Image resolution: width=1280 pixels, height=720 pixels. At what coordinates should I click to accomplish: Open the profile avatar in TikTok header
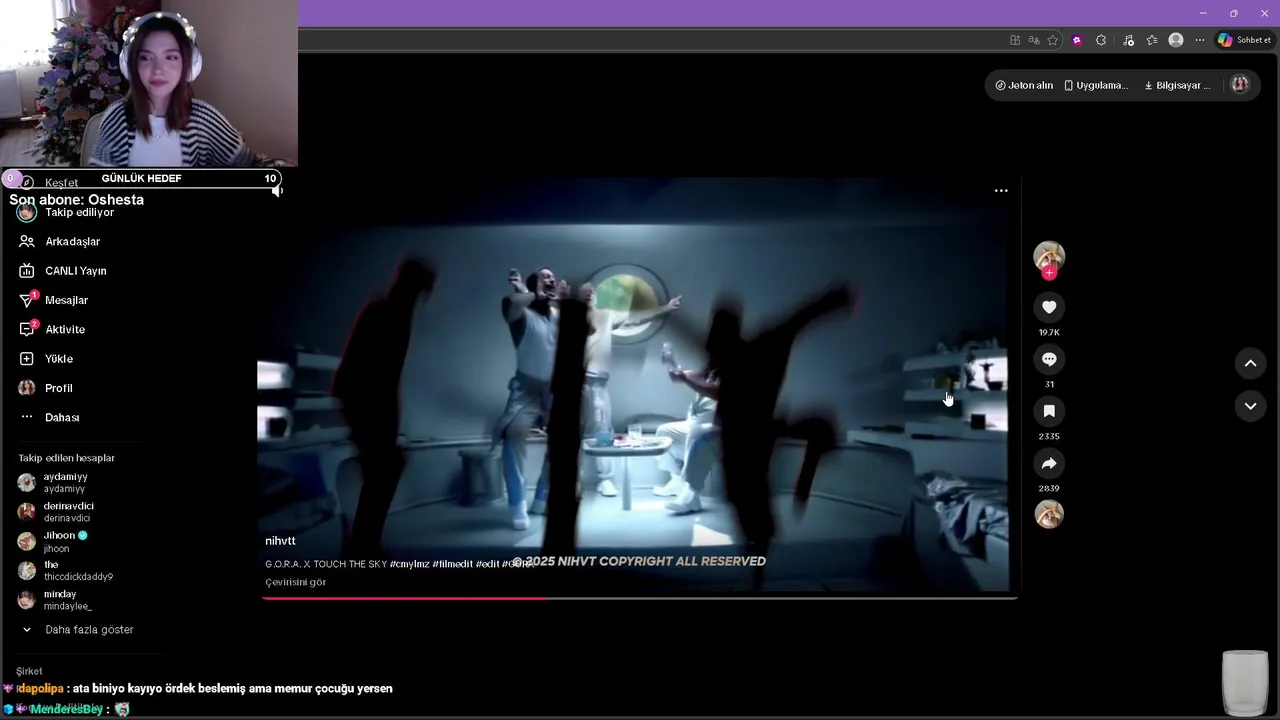(x=1240, y=85)
